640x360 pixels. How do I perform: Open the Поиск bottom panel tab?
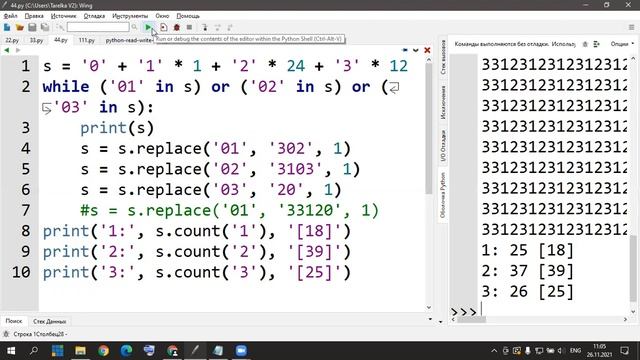point(13,321)
